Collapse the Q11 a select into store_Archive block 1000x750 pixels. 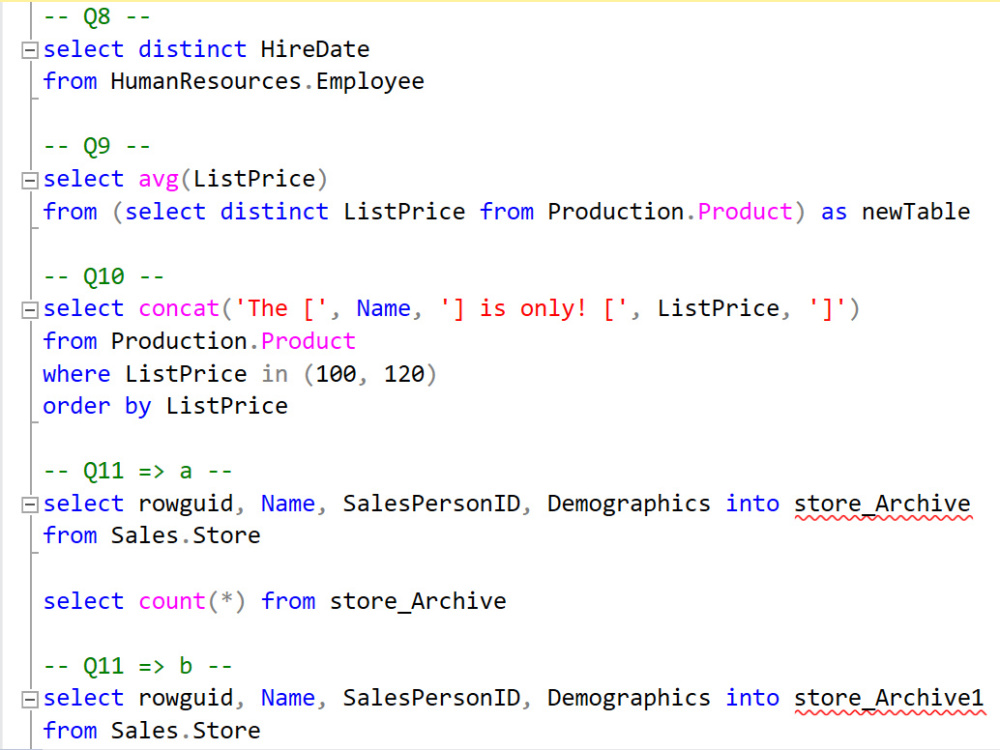pos(29,505)
